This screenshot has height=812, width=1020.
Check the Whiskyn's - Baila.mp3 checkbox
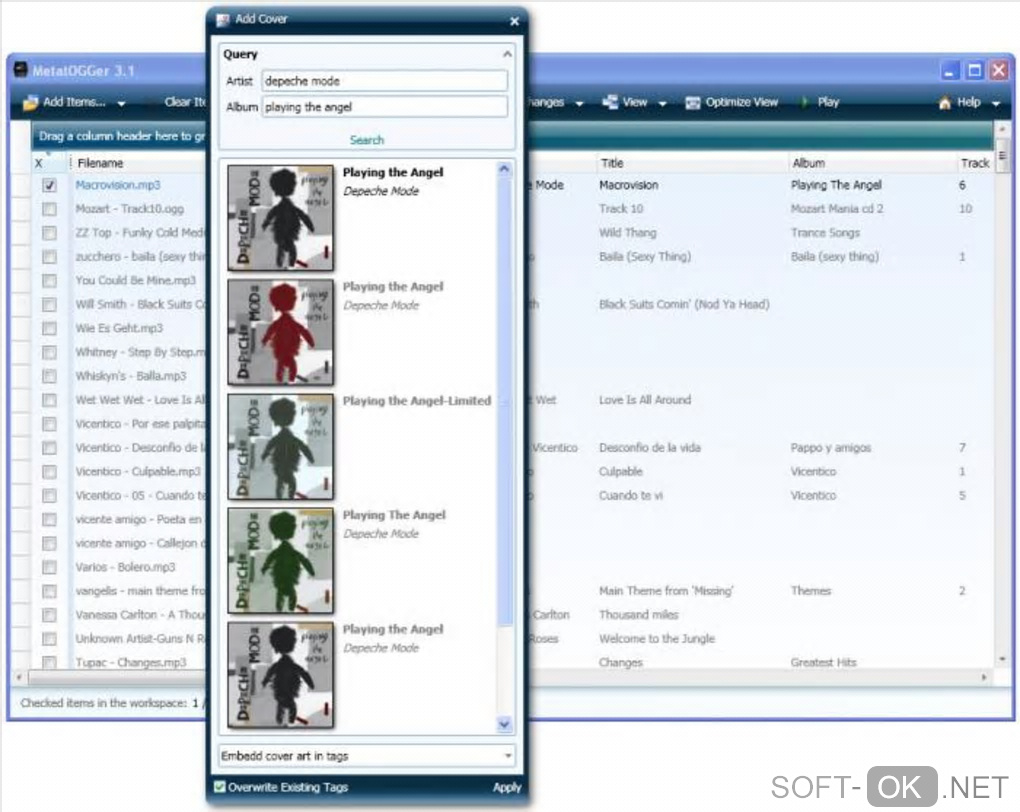pyautogui.click(x=49, y=376)
